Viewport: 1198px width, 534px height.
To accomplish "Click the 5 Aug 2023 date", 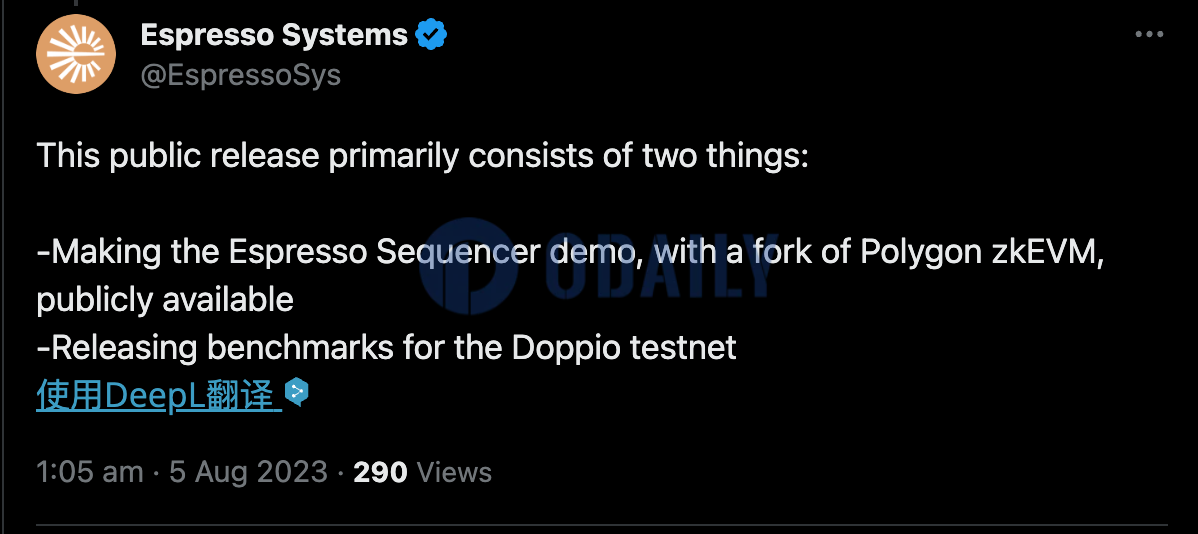I will pyautogui.click(x=249, y=472).
